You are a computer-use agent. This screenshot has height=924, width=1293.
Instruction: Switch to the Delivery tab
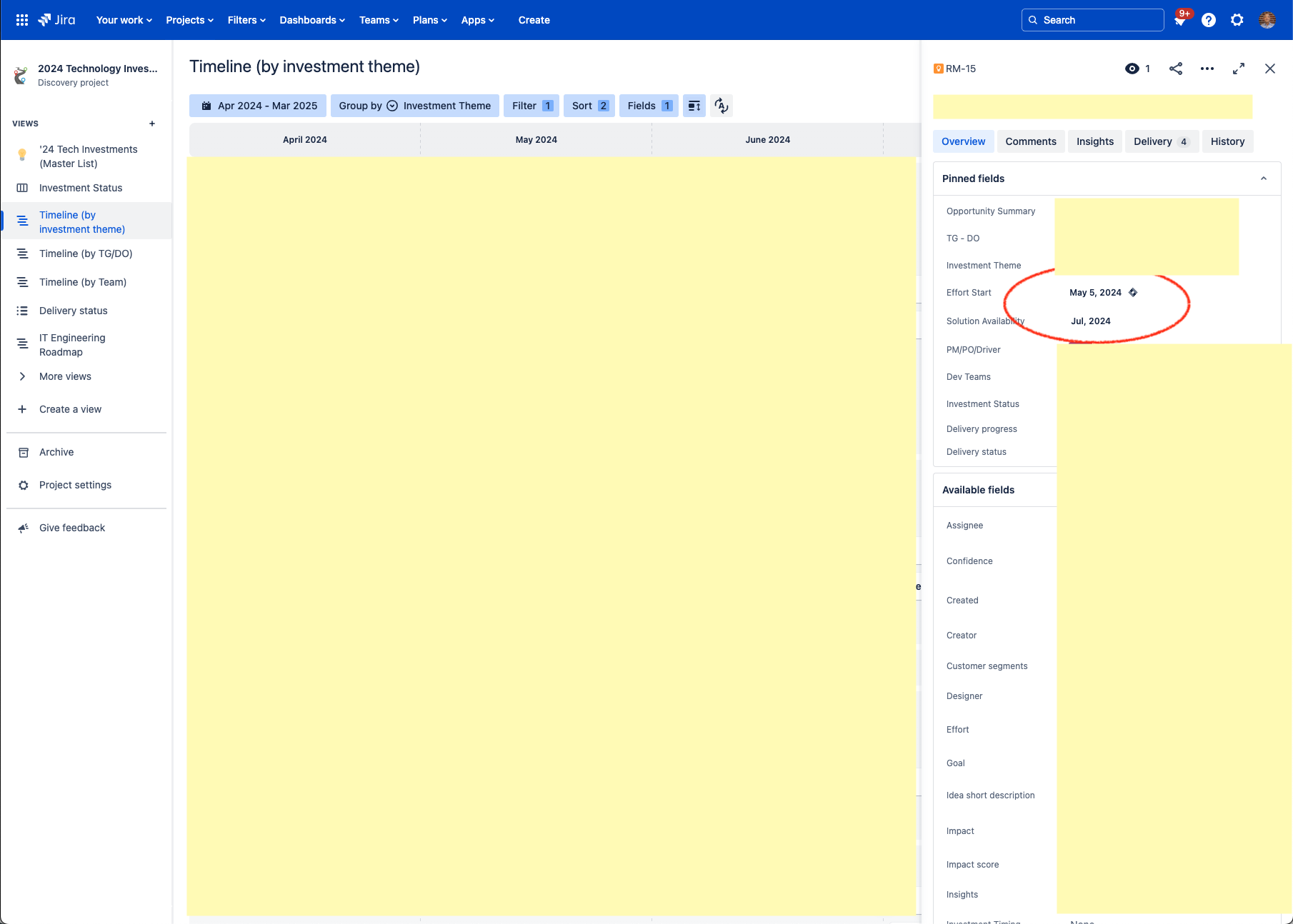[x=1162, y=141]
